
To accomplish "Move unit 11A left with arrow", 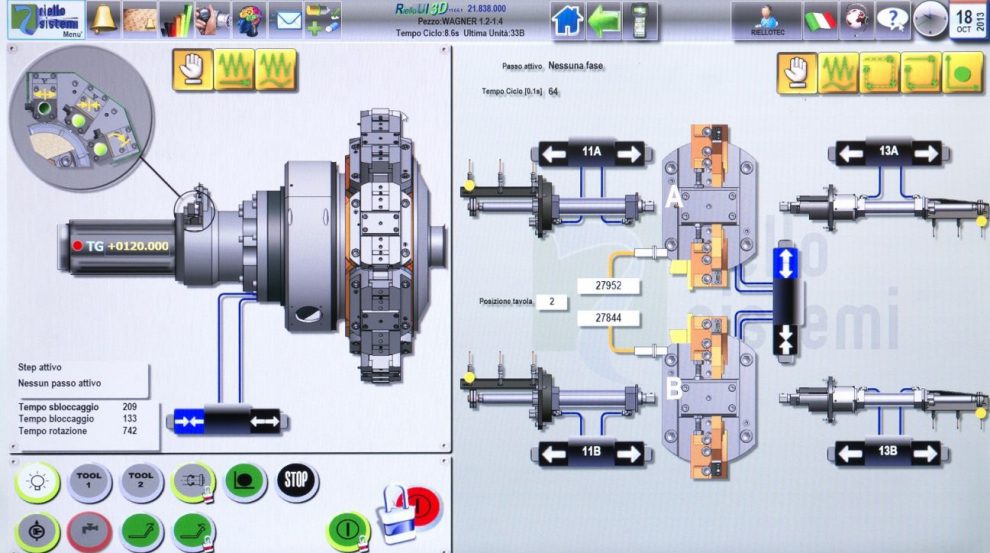I will 554,153.
